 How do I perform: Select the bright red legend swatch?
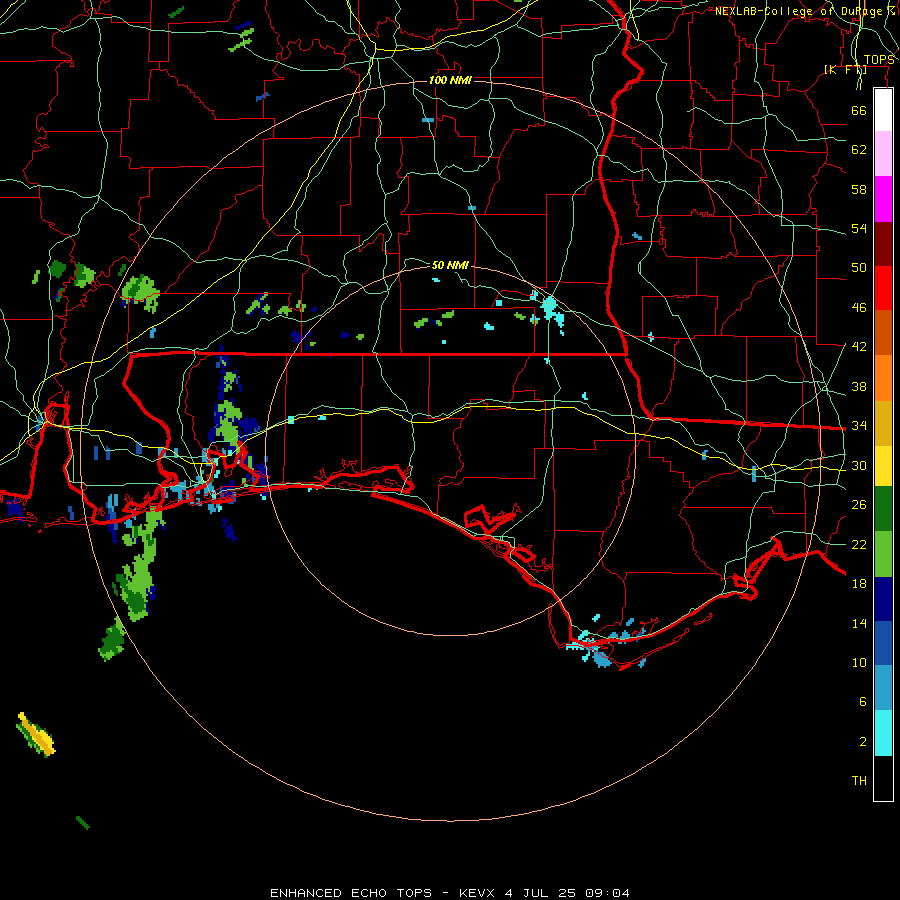click(883, 288)
